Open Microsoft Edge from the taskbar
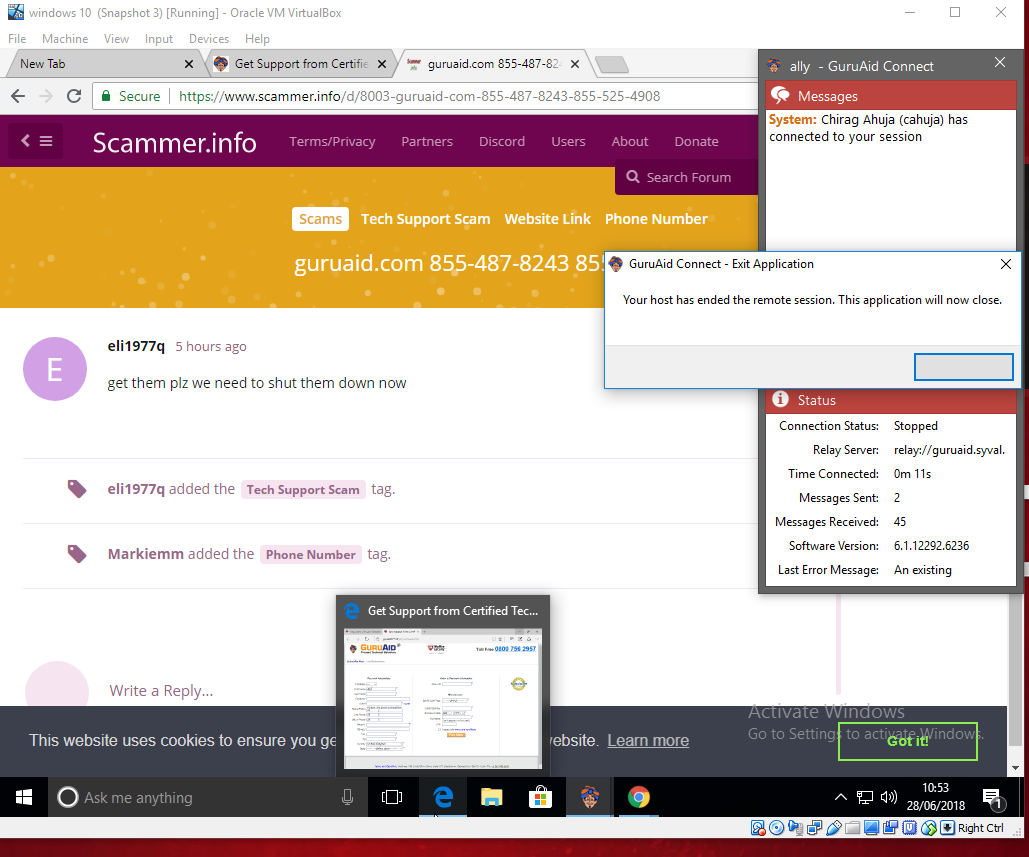The height and width of the screenshot is (857, 1029). (444, 797)
